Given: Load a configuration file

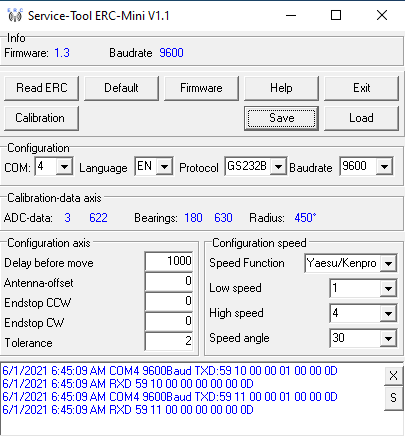Looking at the screenshot, I should tap(361, 118).
